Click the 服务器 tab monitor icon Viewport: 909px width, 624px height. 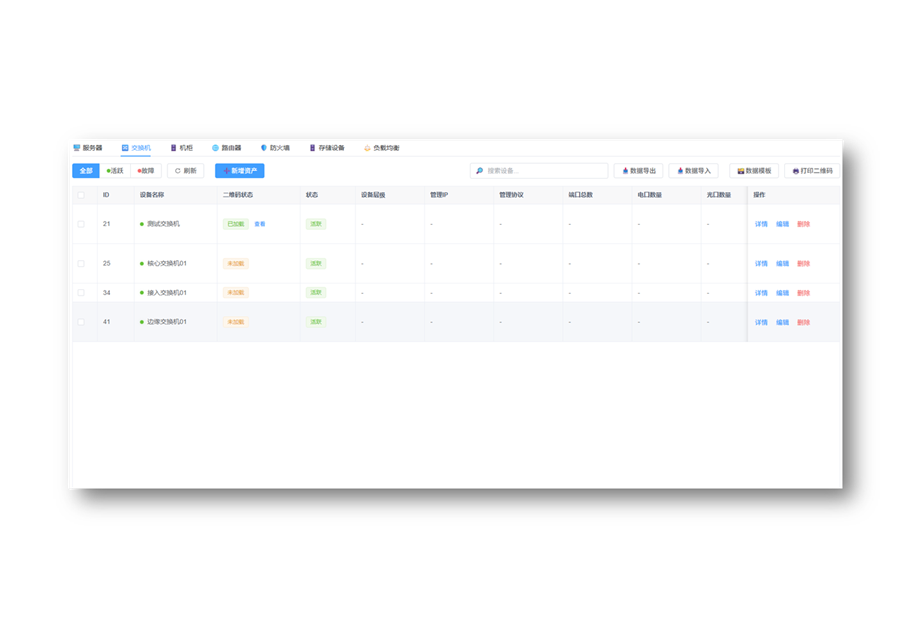pyautogui.click(x=77, y=148)
